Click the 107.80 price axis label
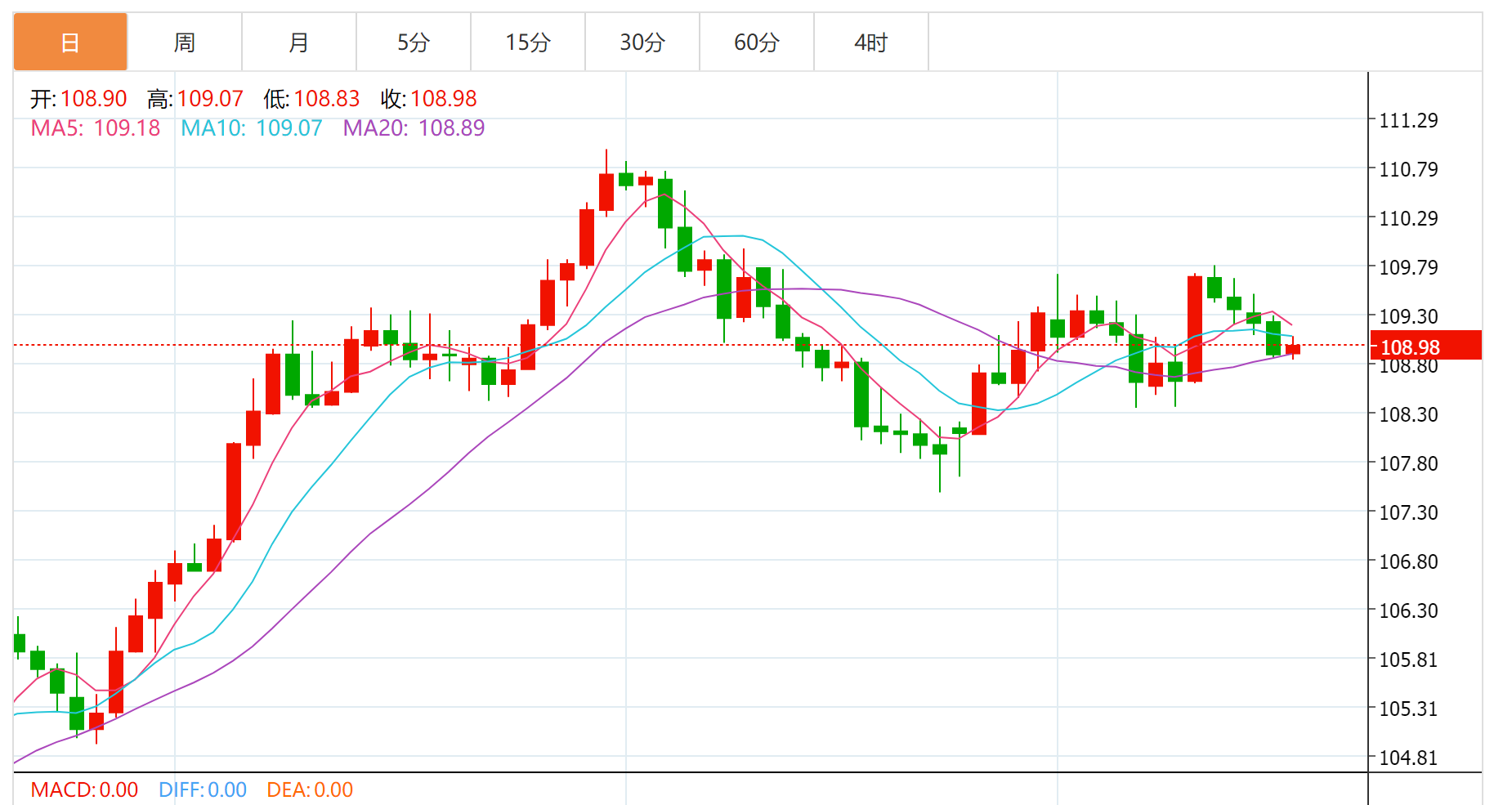 click(x=1408, y=464)
